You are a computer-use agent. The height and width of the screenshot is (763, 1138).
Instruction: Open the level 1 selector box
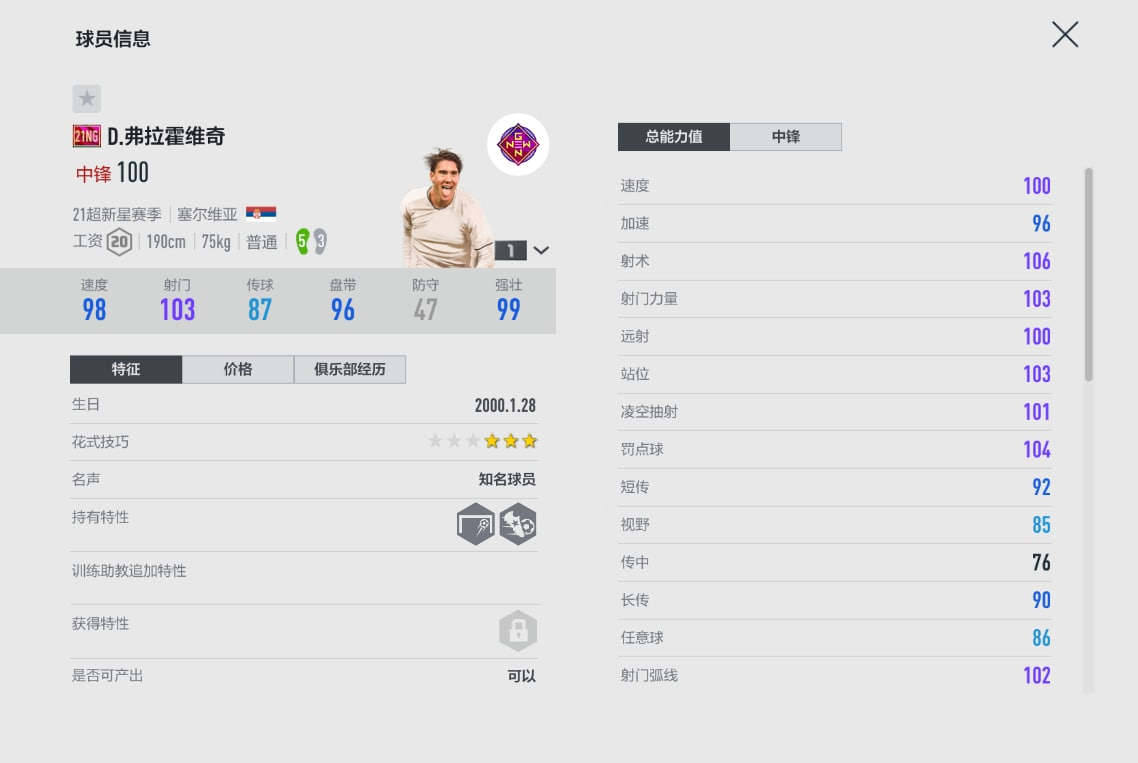[x=510, y=250]
